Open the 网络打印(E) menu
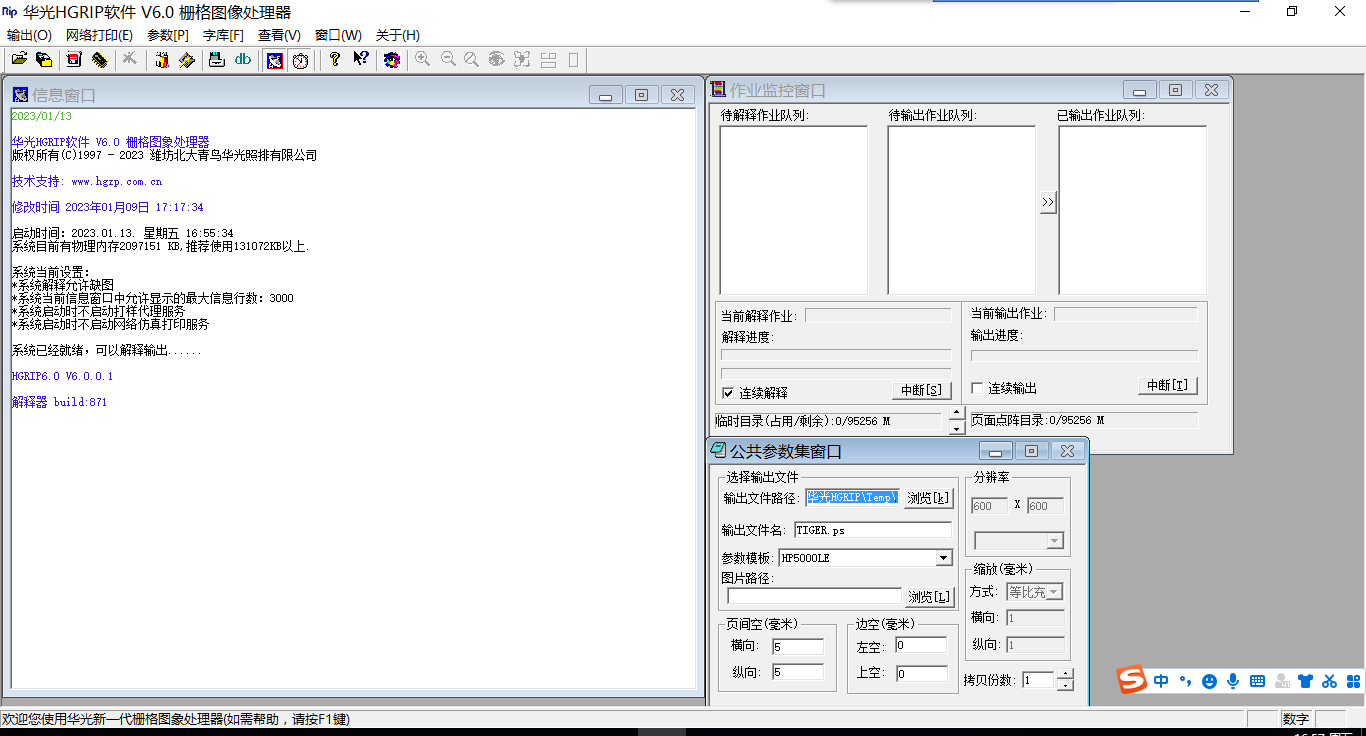This screenshot has width=1366, height=736. tap(100, 35)
